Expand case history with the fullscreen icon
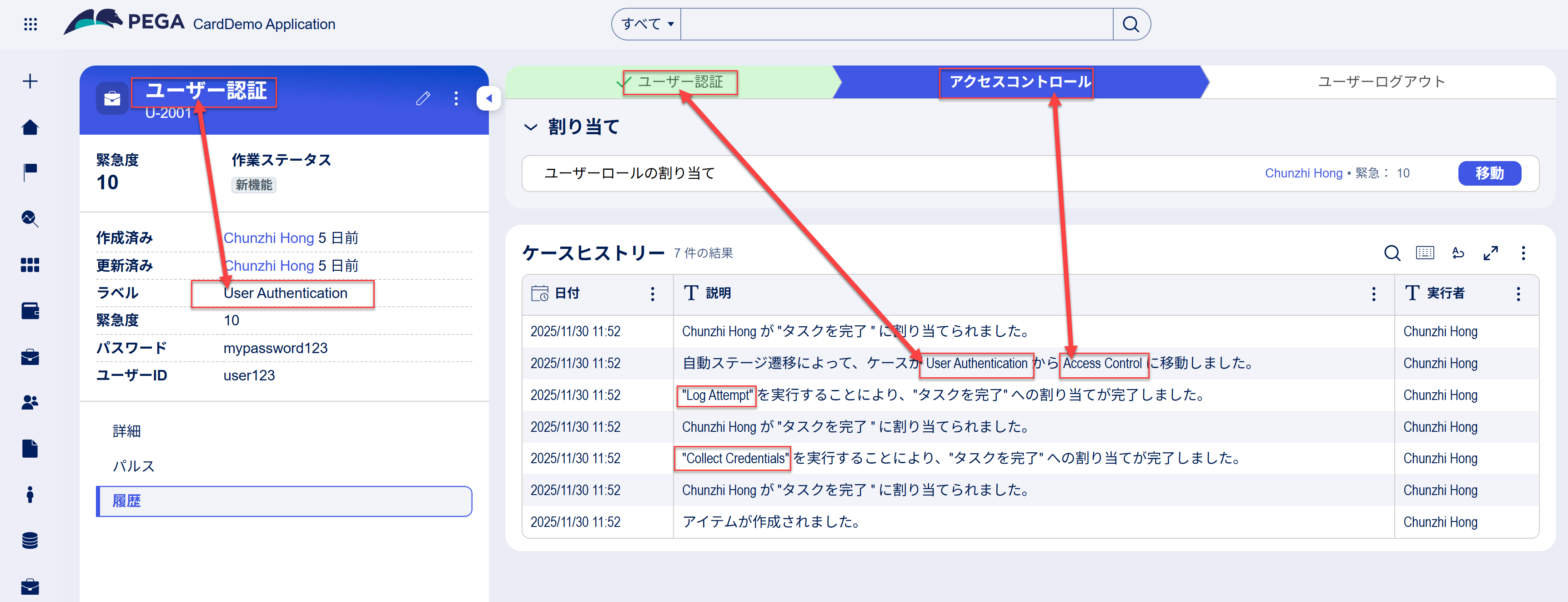 click(x=1491, y=253)
